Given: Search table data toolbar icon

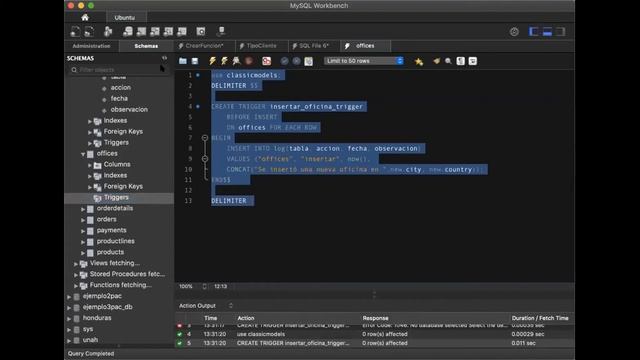Looking at the screenshot, I should pos(201,31).
